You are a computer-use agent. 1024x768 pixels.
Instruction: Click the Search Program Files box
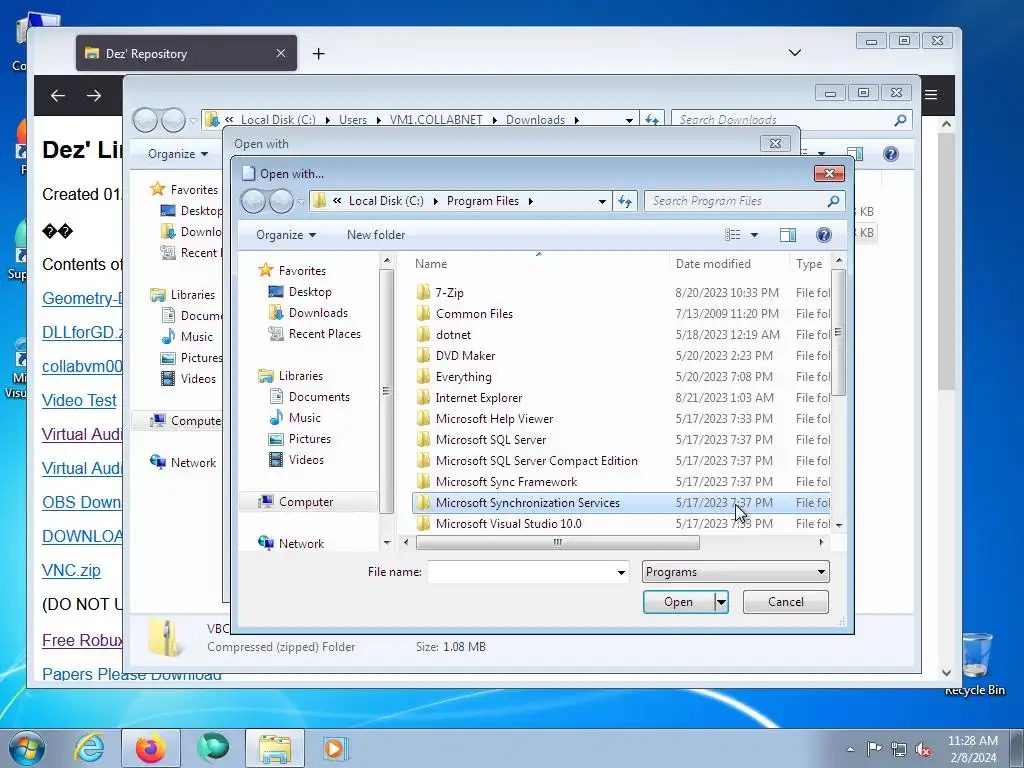744,201
